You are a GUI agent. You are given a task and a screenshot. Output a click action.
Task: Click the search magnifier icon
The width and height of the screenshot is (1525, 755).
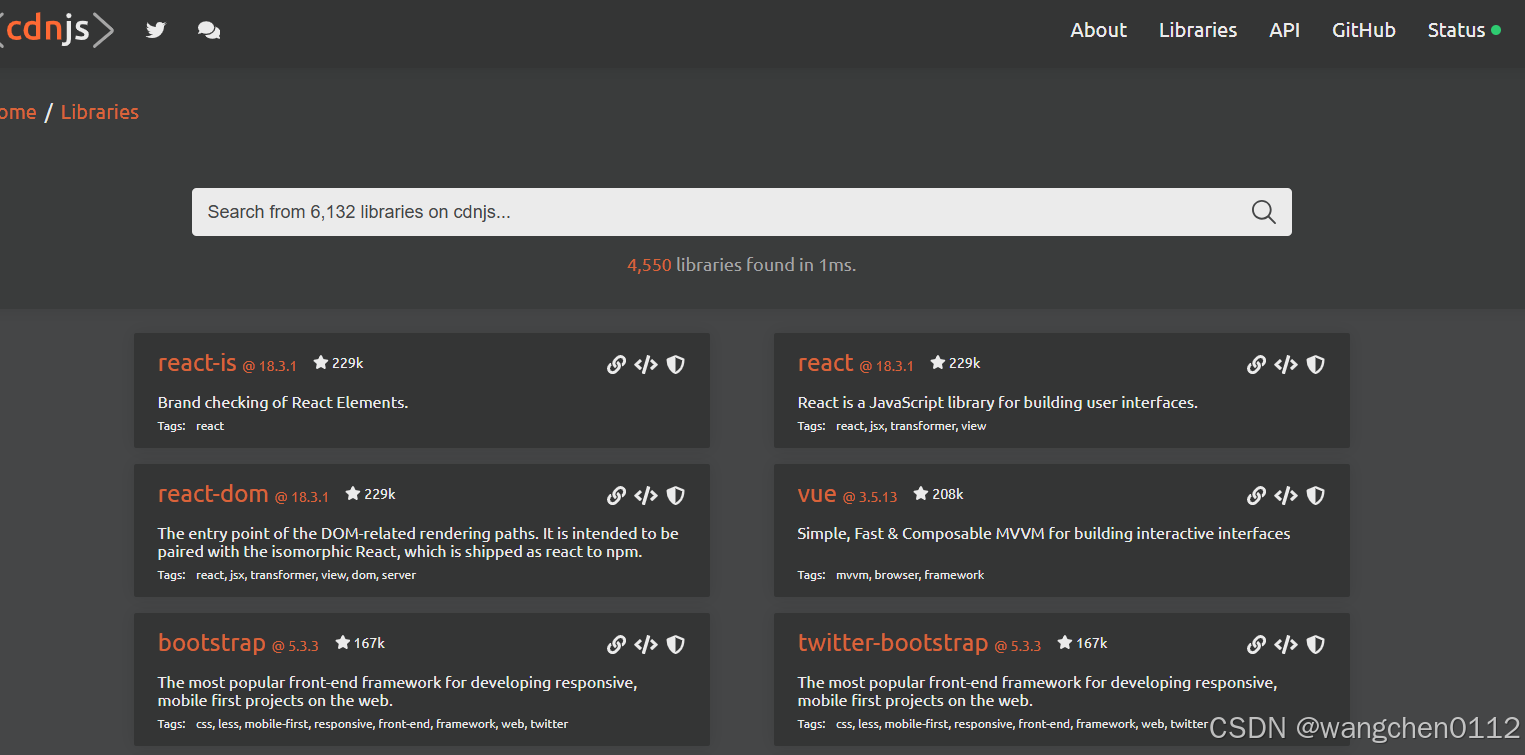pyautogui.click(x=1263, y=212)
